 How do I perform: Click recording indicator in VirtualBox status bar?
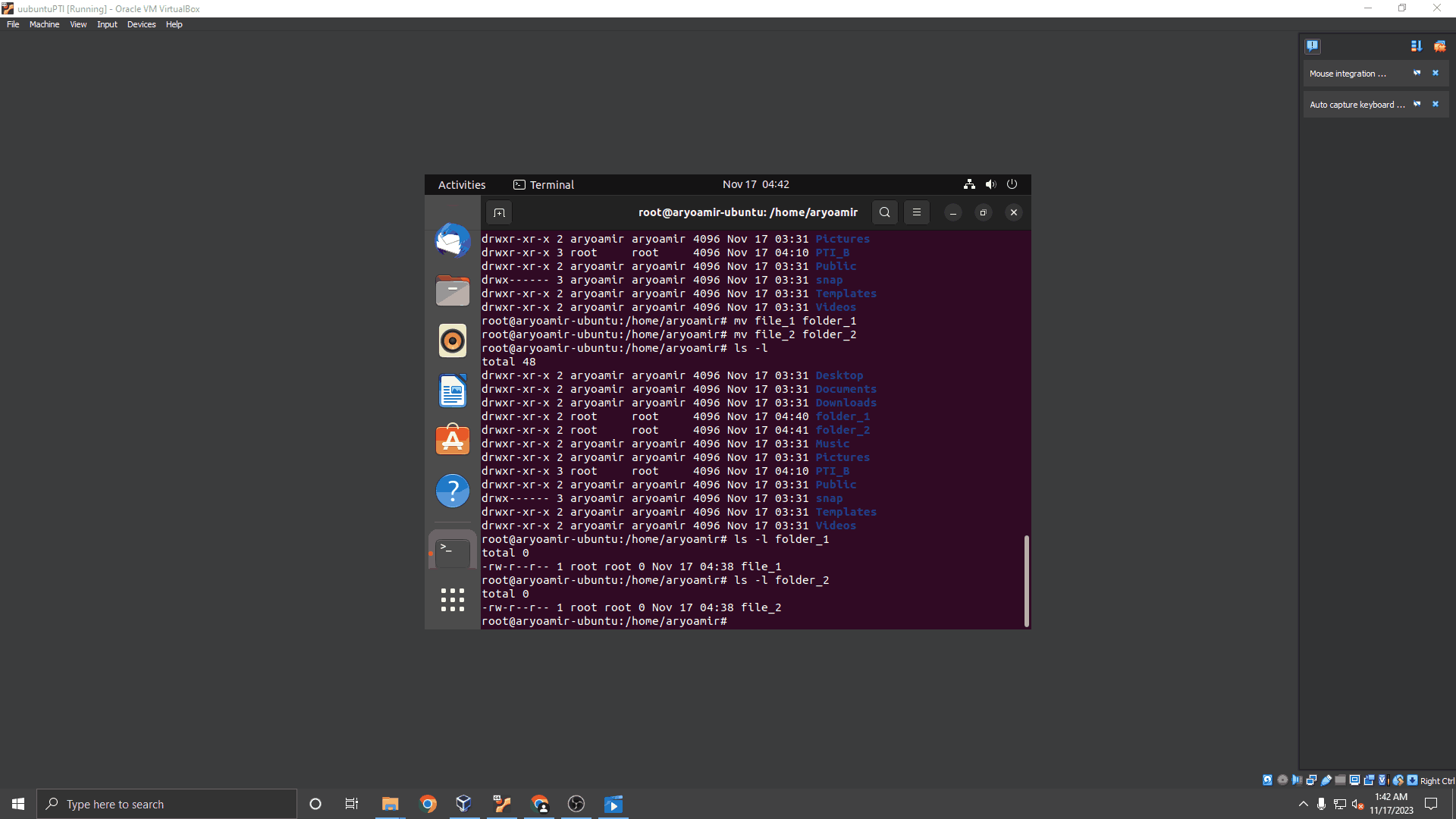point(1369,780)
